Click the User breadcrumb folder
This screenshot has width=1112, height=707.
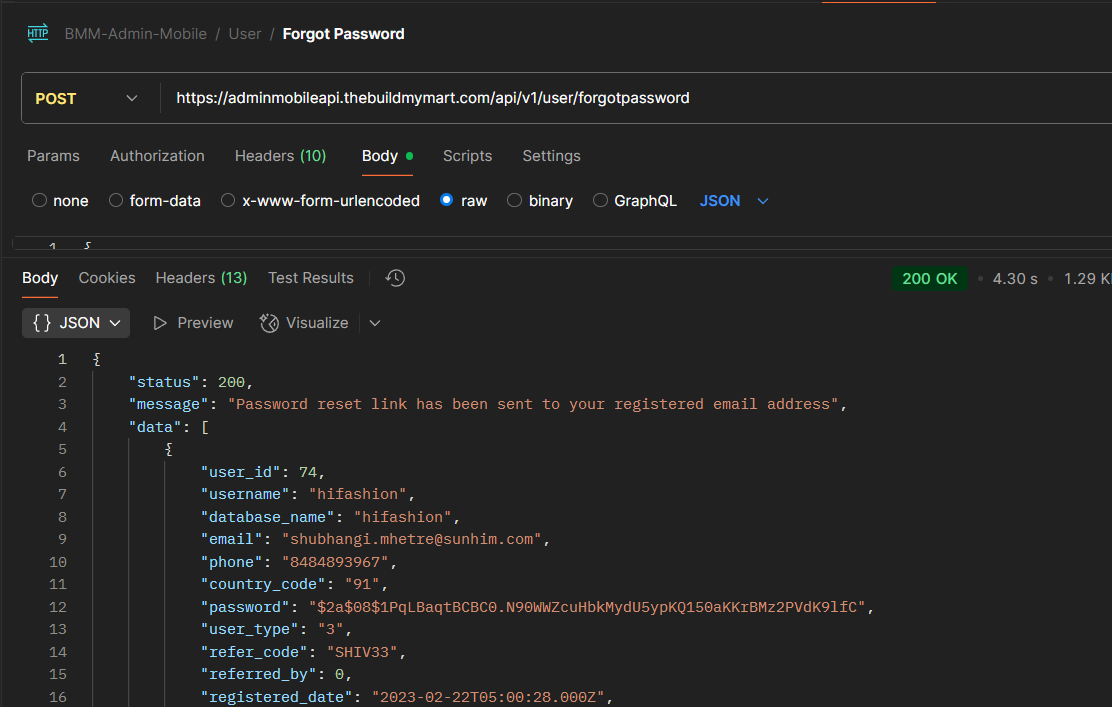pos(245,34)
